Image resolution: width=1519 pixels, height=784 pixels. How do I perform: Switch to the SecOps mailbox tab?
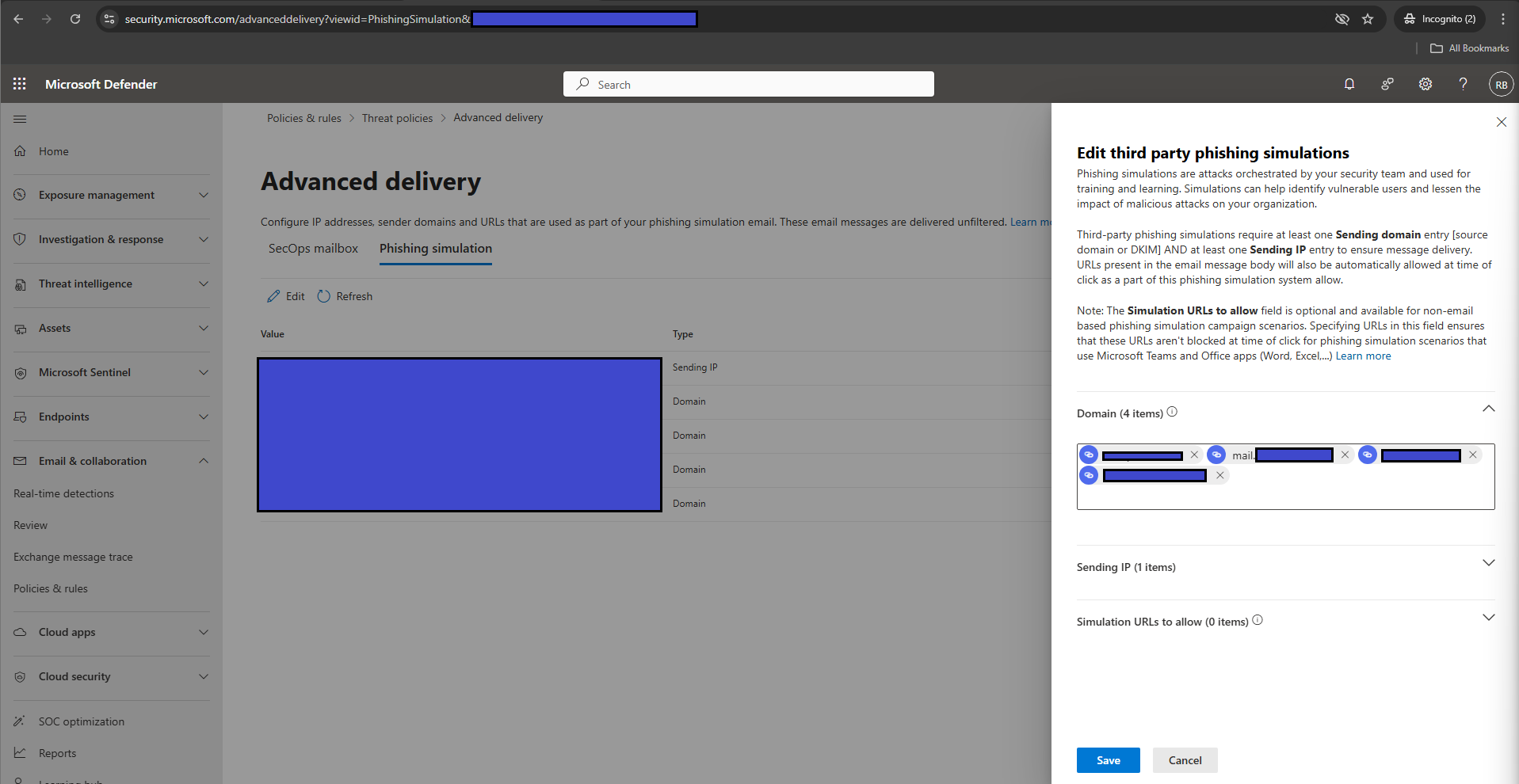313,248
